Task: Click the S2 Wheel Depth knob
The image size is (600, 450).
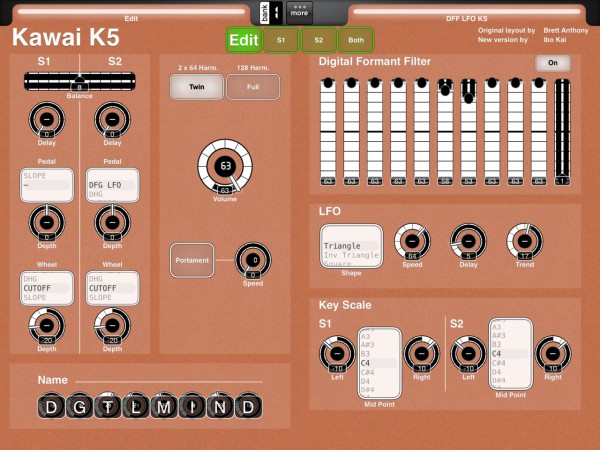Action: [x=112, y=326]
